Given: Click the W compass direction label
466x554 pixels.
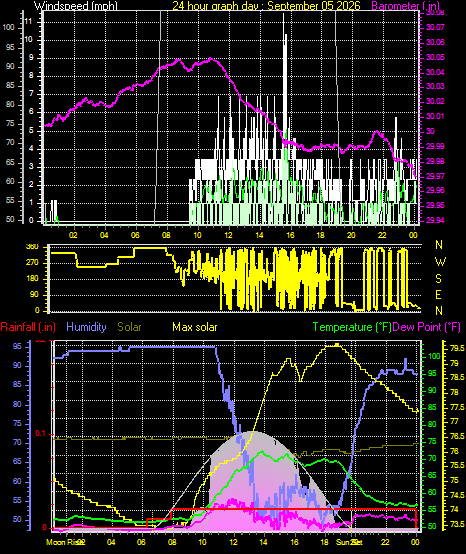Looking at the screenshot, I should (x=440, y=262).
